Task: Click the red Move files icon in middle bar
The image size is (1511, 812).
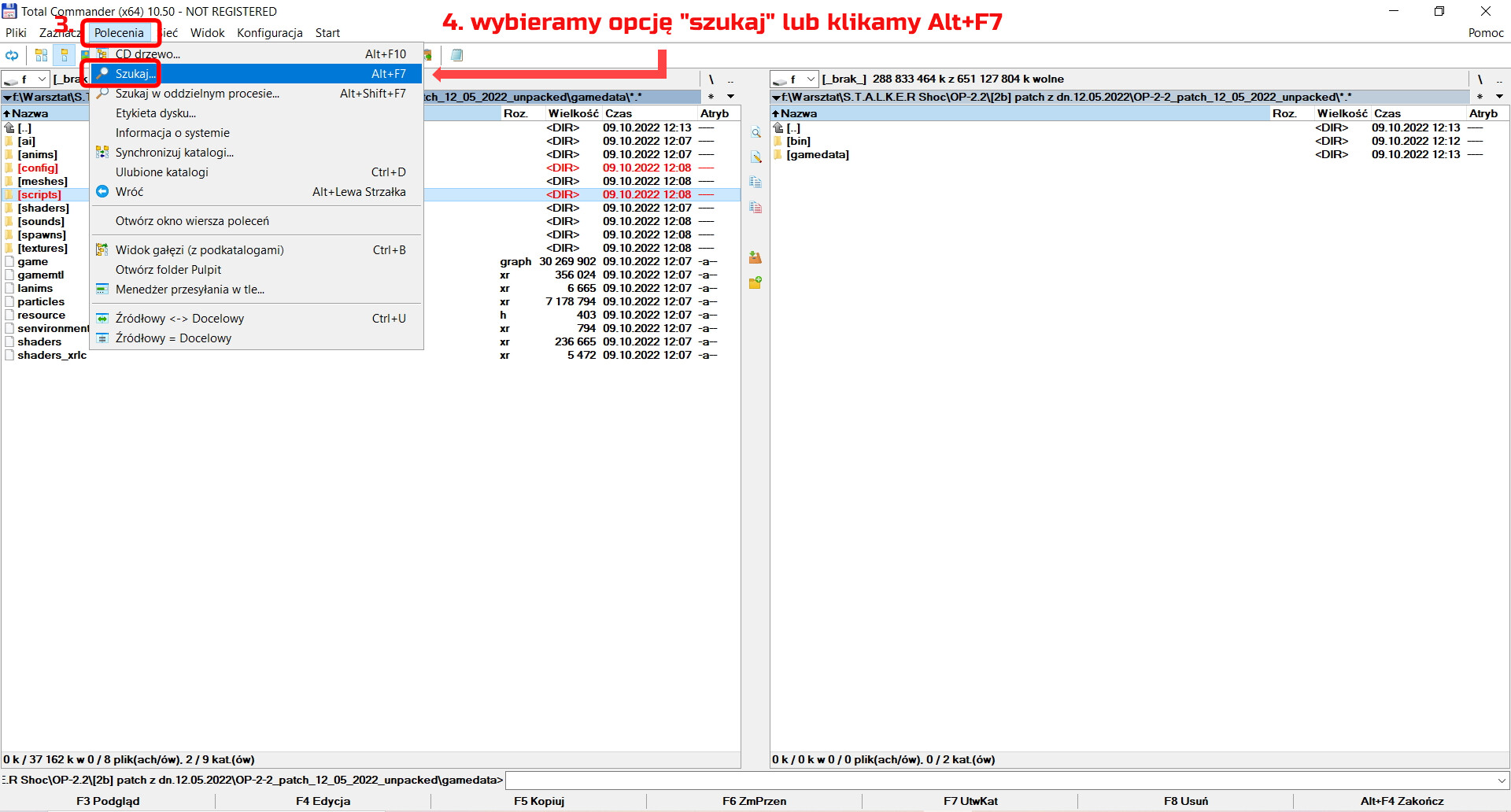Action: [755, 208]
